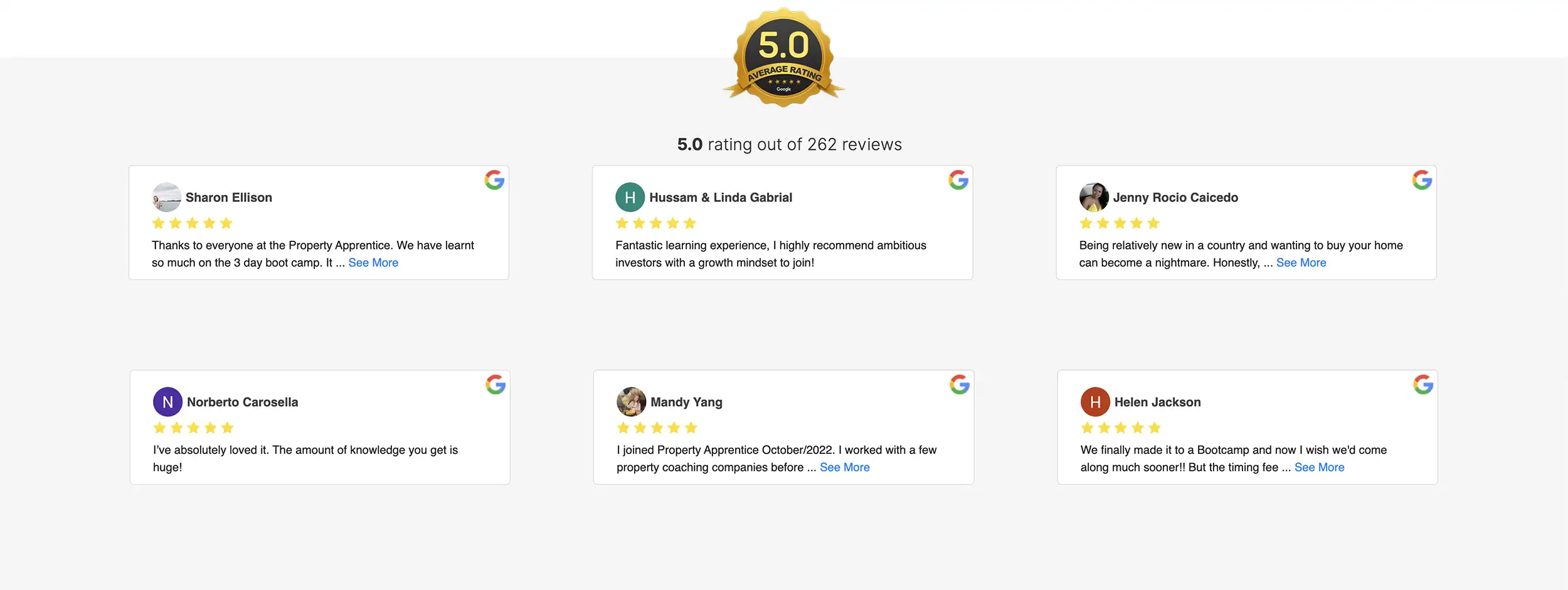This screenshot has height=590, width=1568.
Task: Click the purple N avatar for Norberto
Action: pyautogui.click(x=167, y=402)
